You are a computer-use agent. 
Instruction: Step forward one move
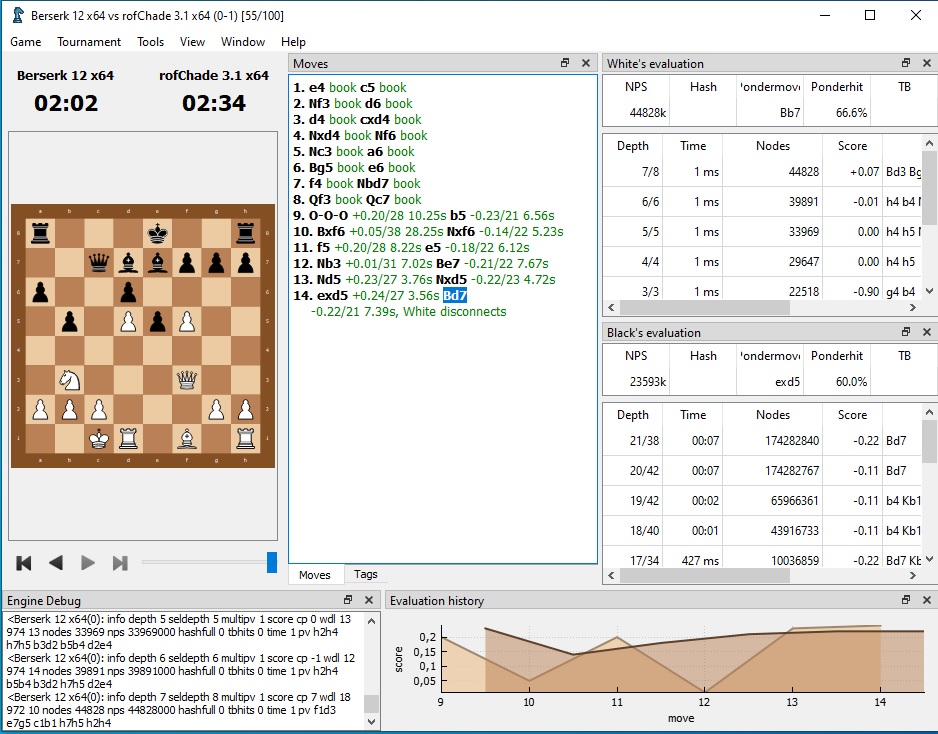tap(87, 563)
